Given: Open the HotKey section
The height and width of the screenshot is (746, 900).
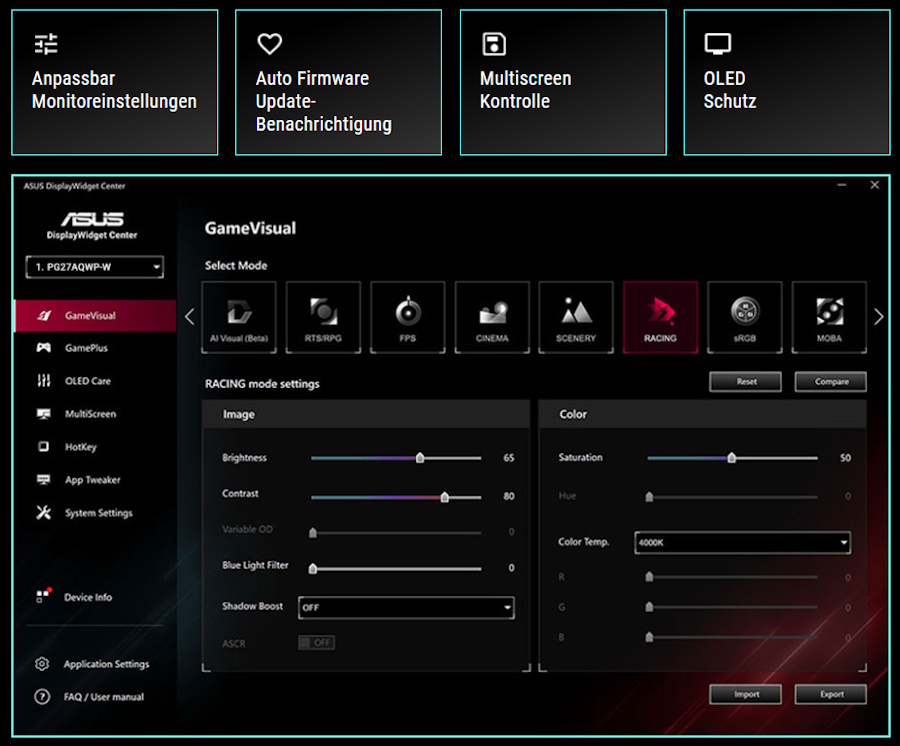Looking at the screenshot, I should [x=95, y=446].
